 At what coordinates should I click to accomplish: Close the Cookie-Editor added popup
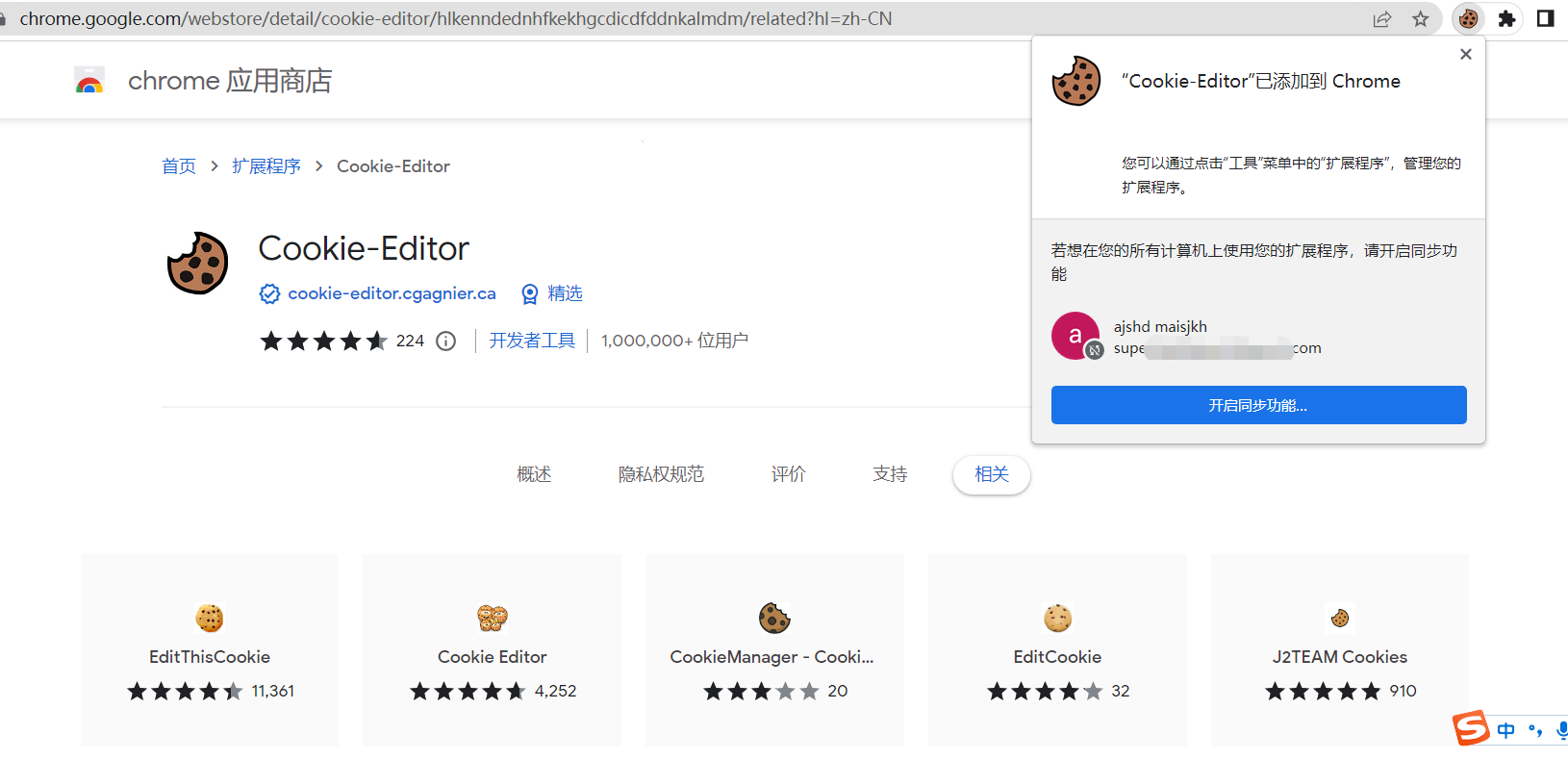(1466, 54)
